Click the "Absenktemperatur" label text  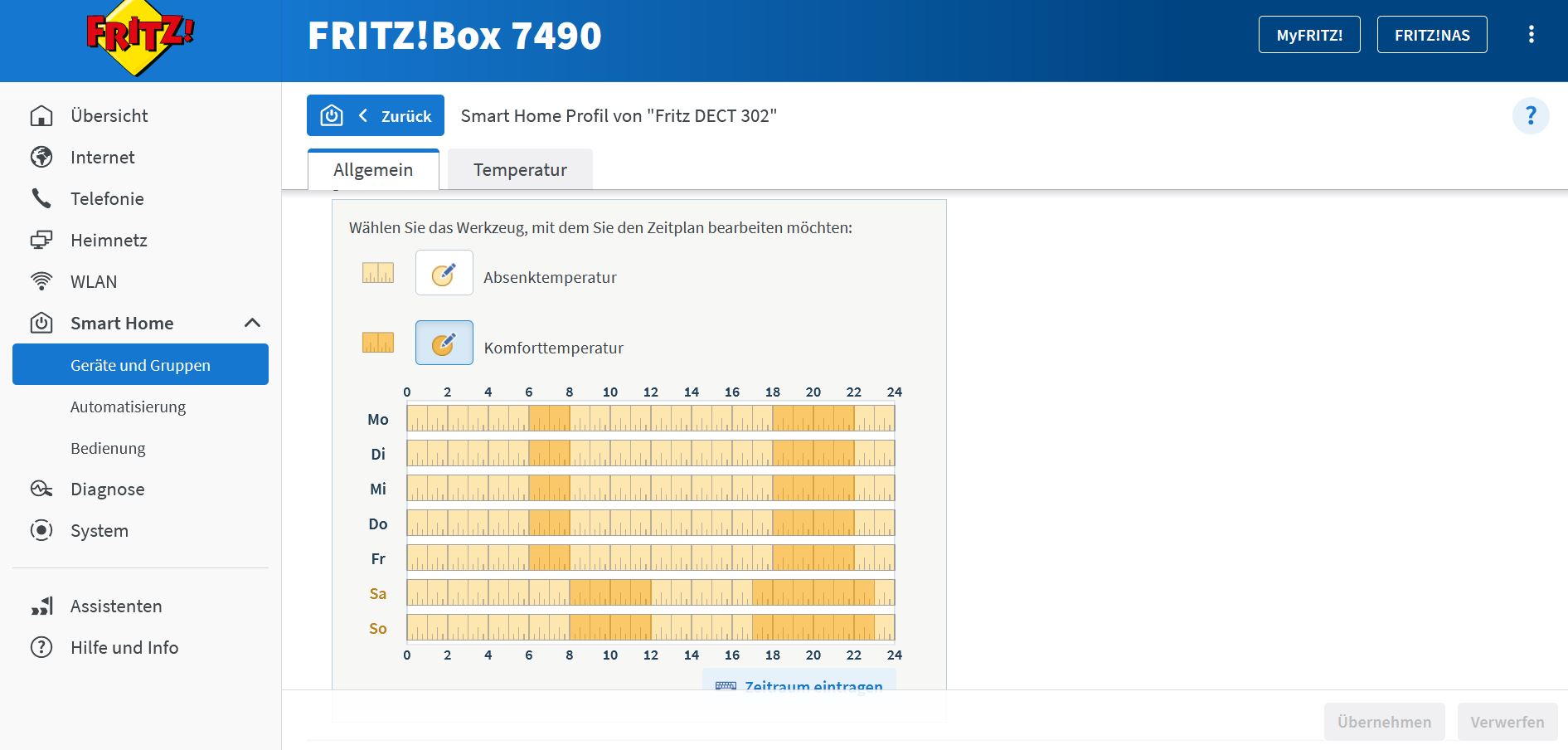pos(551,277)
